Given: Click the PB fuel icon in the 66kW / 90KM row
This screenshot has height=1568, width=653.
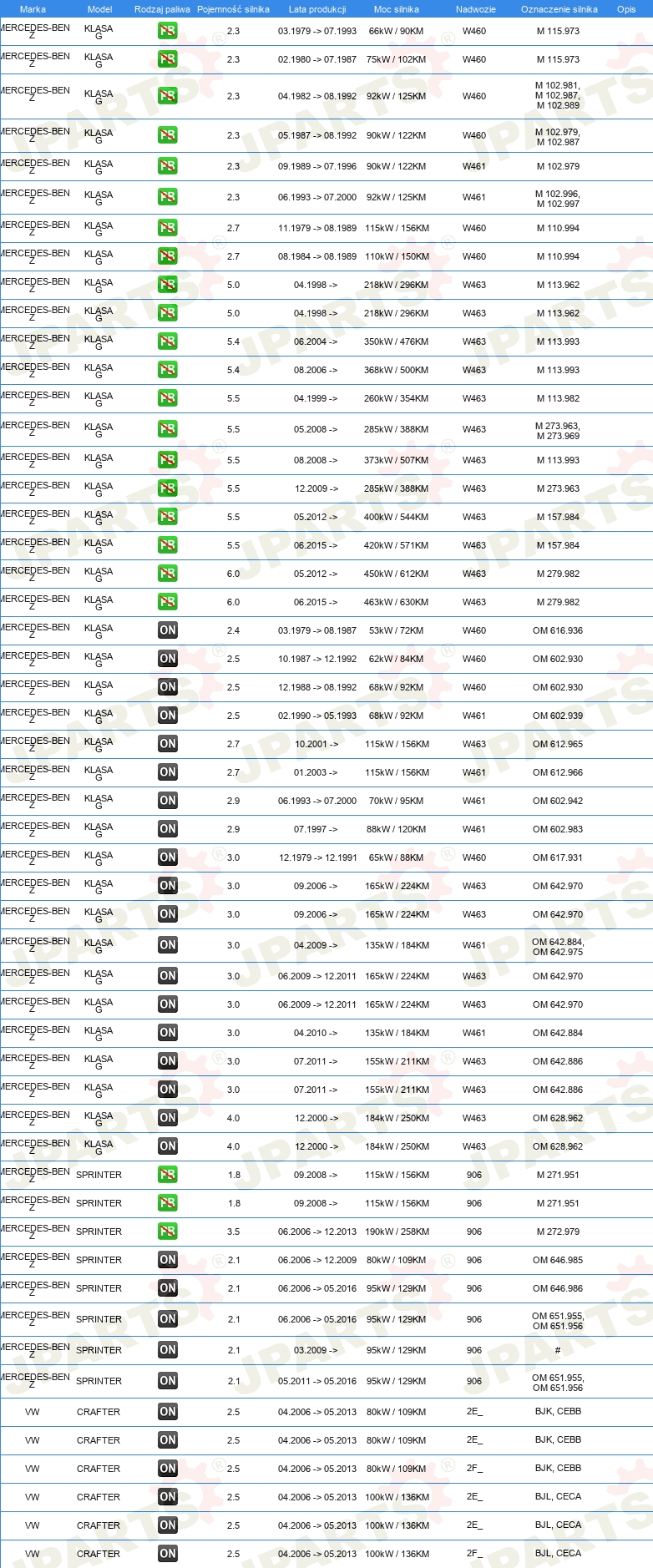Looking at the screenshot, I should pos(168,31).
